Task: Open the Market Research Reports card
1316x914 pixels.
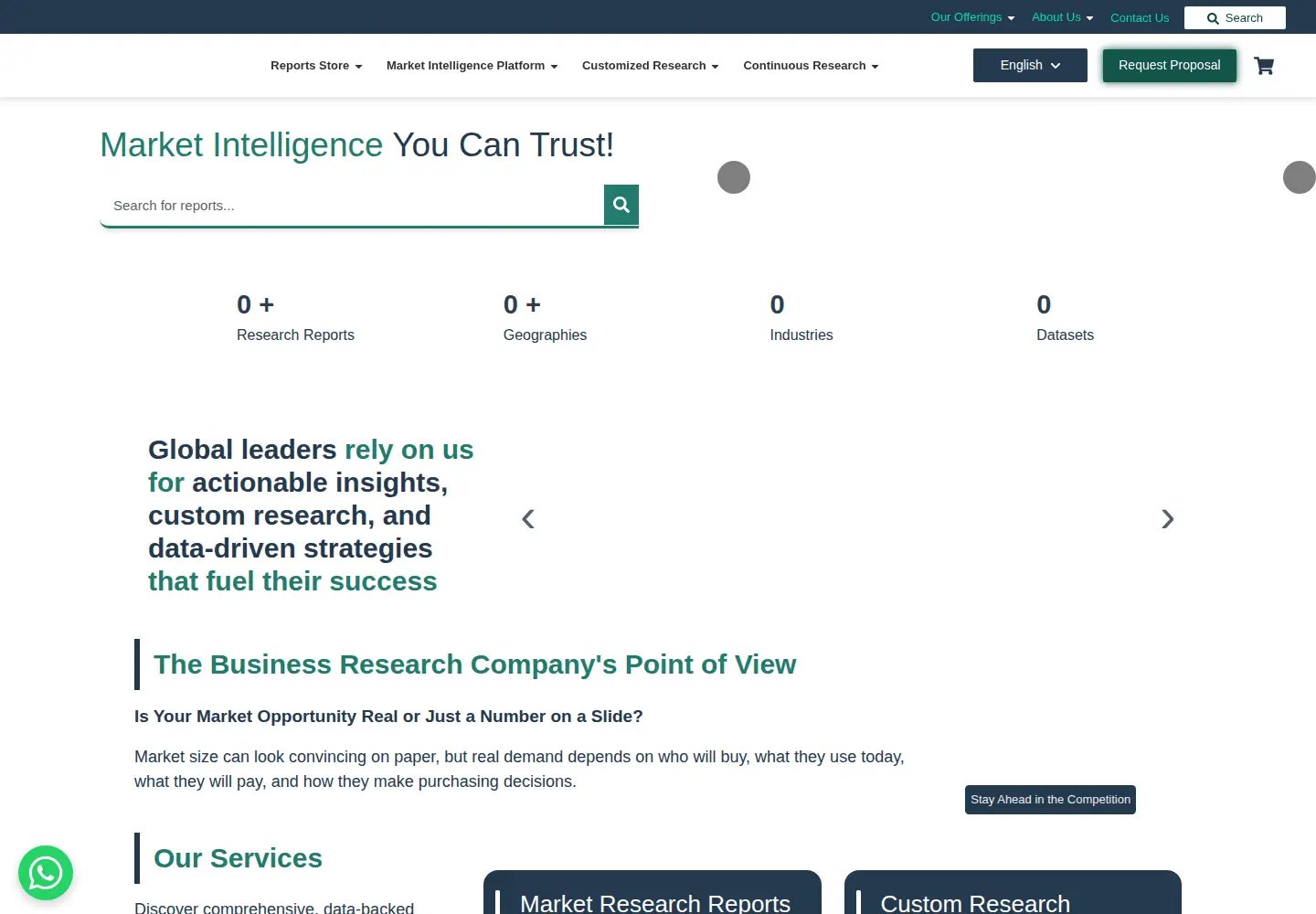Action: (653, 892)
